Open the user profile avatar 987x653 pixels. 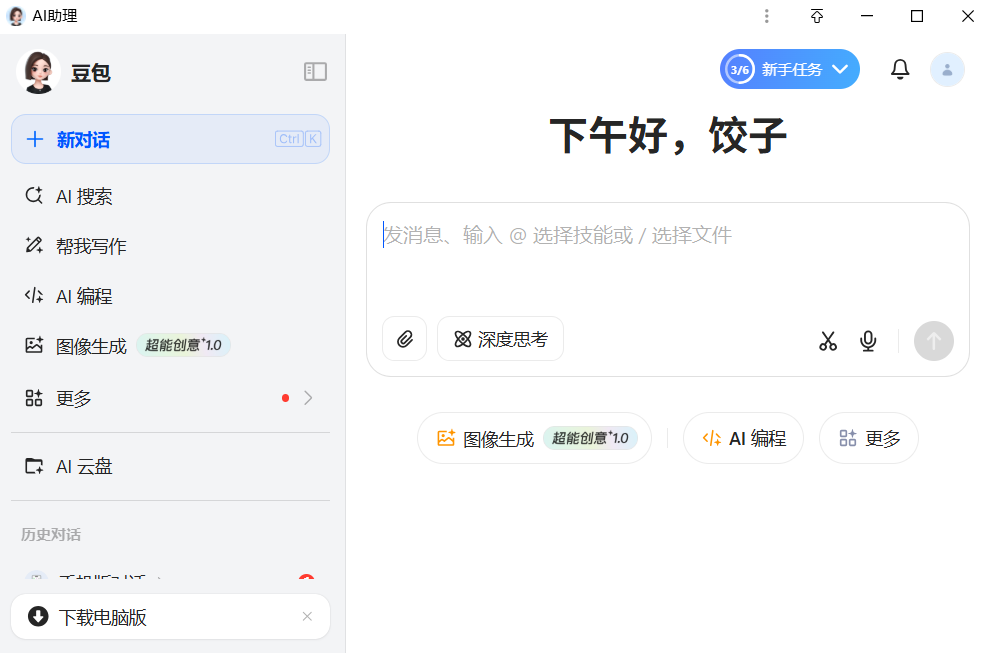[947, 69]
